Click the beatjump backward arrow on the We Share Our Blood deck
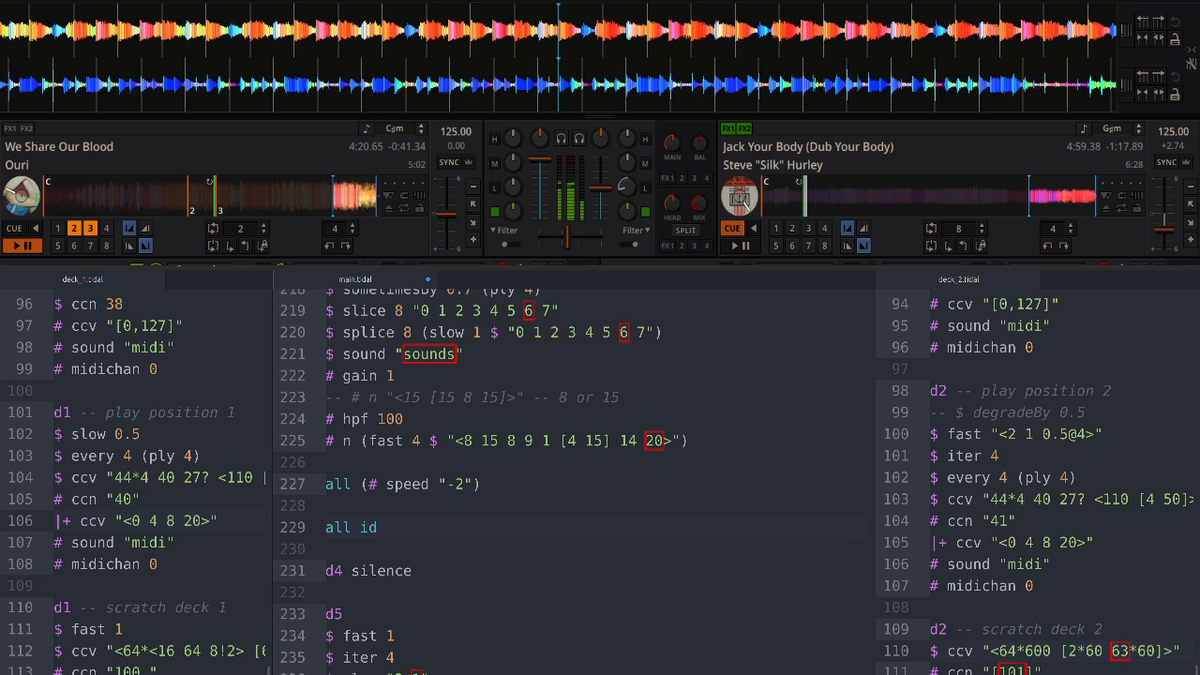The image size is (1200, 675). pos(330,246)
